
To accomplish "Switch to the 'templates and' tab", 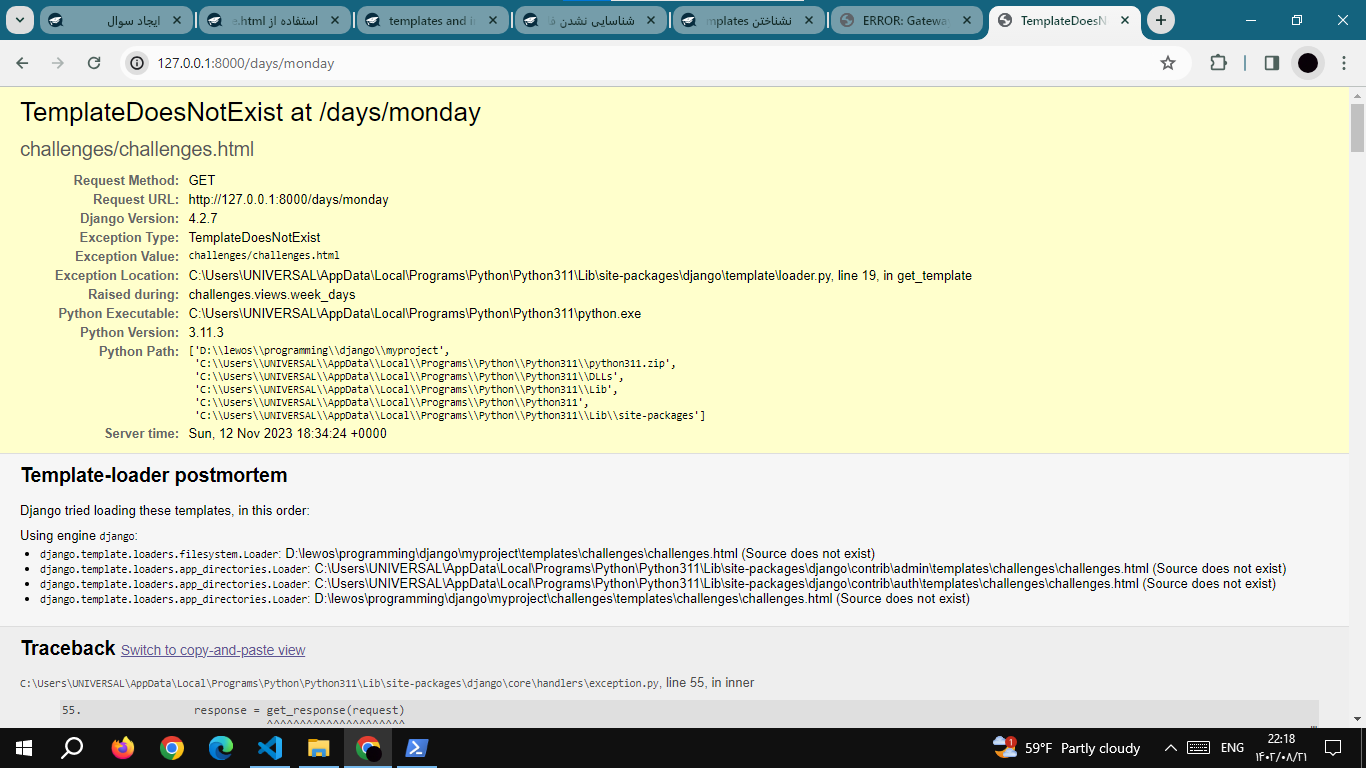I will pyautogui.click(x=432, y=21).
